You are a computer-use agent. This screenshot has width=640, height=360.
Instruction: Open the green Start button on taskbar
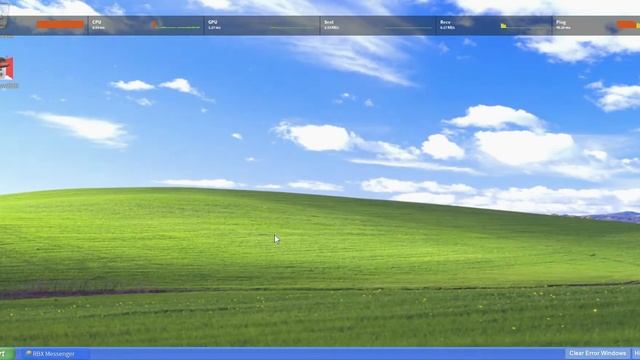pos(7,354)
